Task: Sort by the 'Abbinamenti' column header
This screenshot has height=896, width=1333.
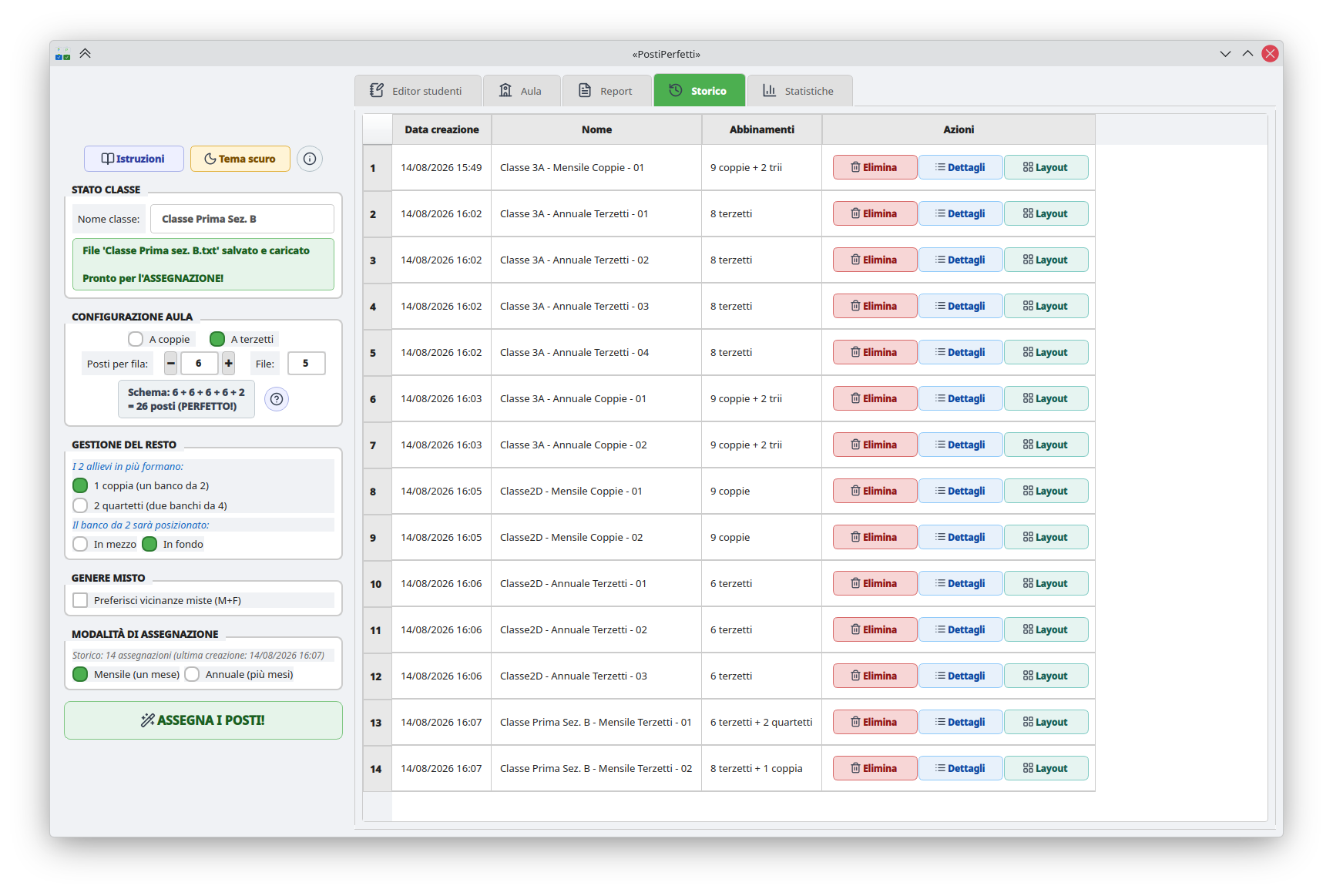Action: click(762, 129)
